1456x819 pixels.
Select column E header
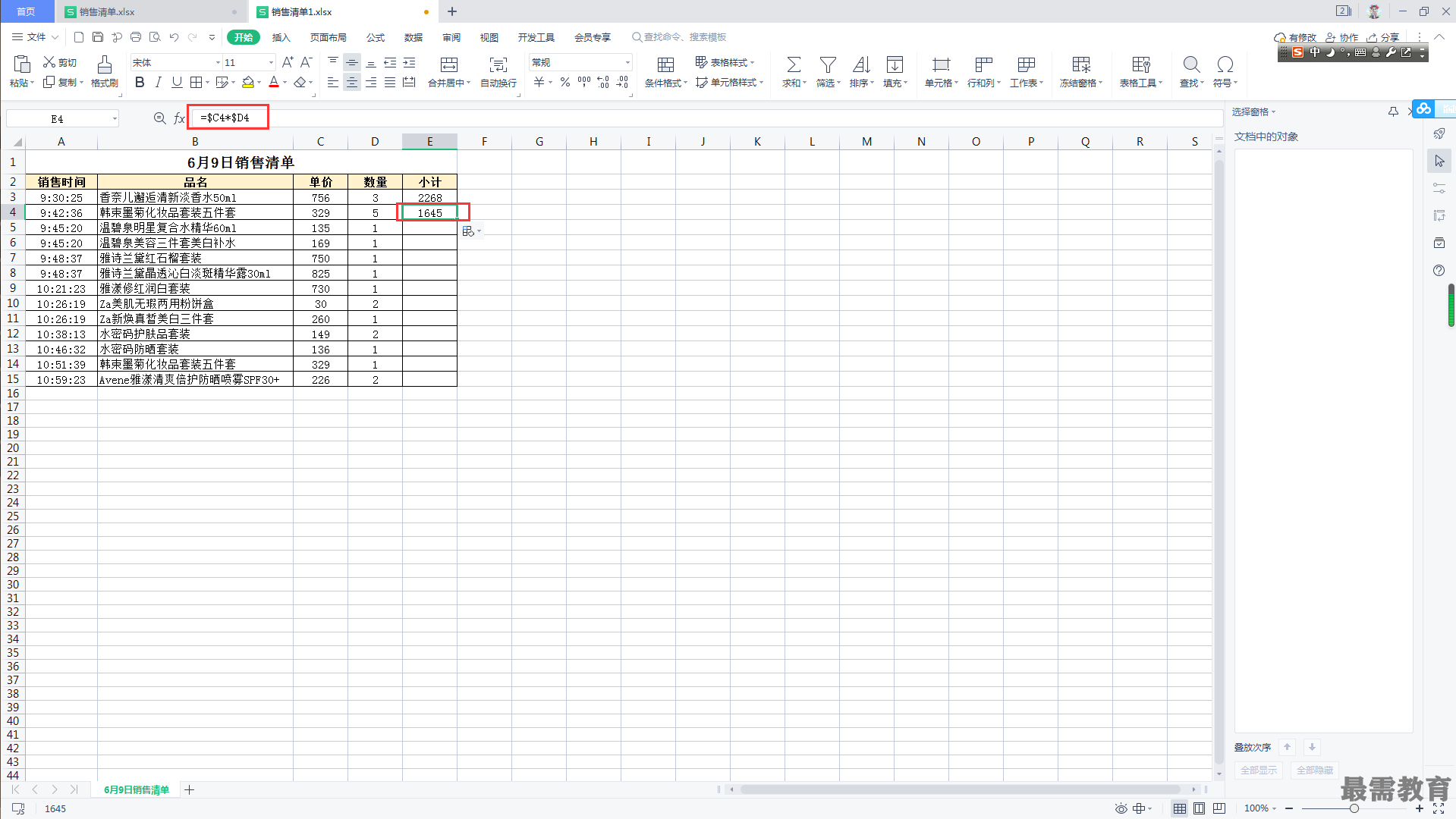tap(429, 142)
